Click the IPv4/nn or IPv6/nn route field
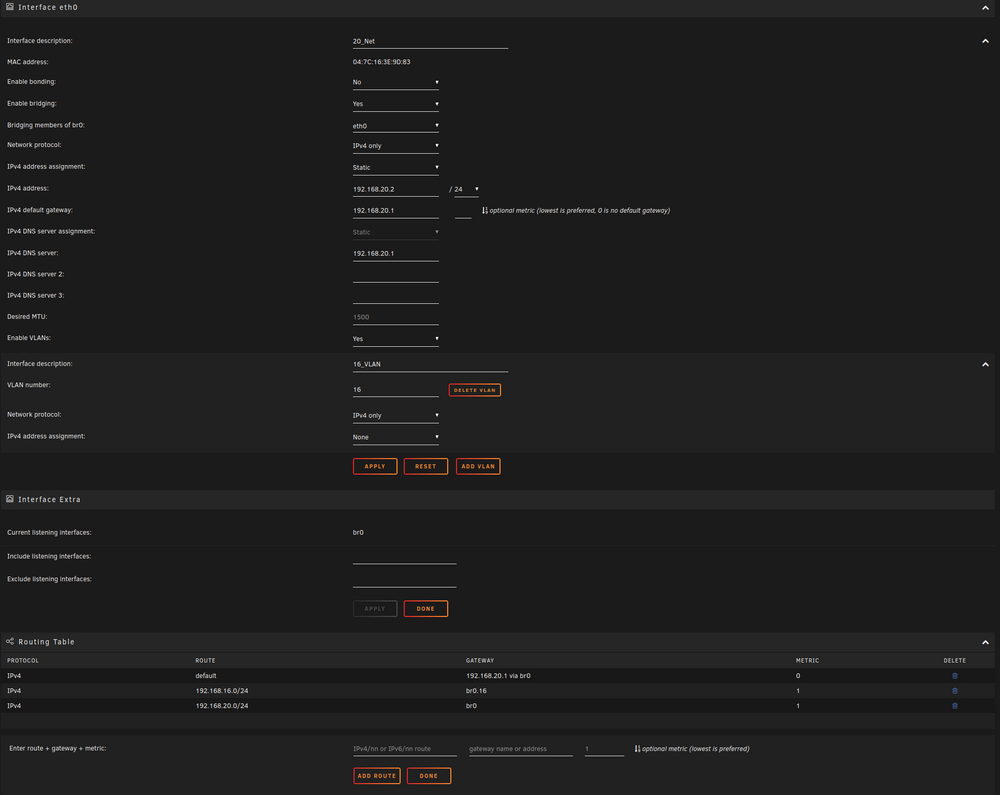 (x=404, y=749)
